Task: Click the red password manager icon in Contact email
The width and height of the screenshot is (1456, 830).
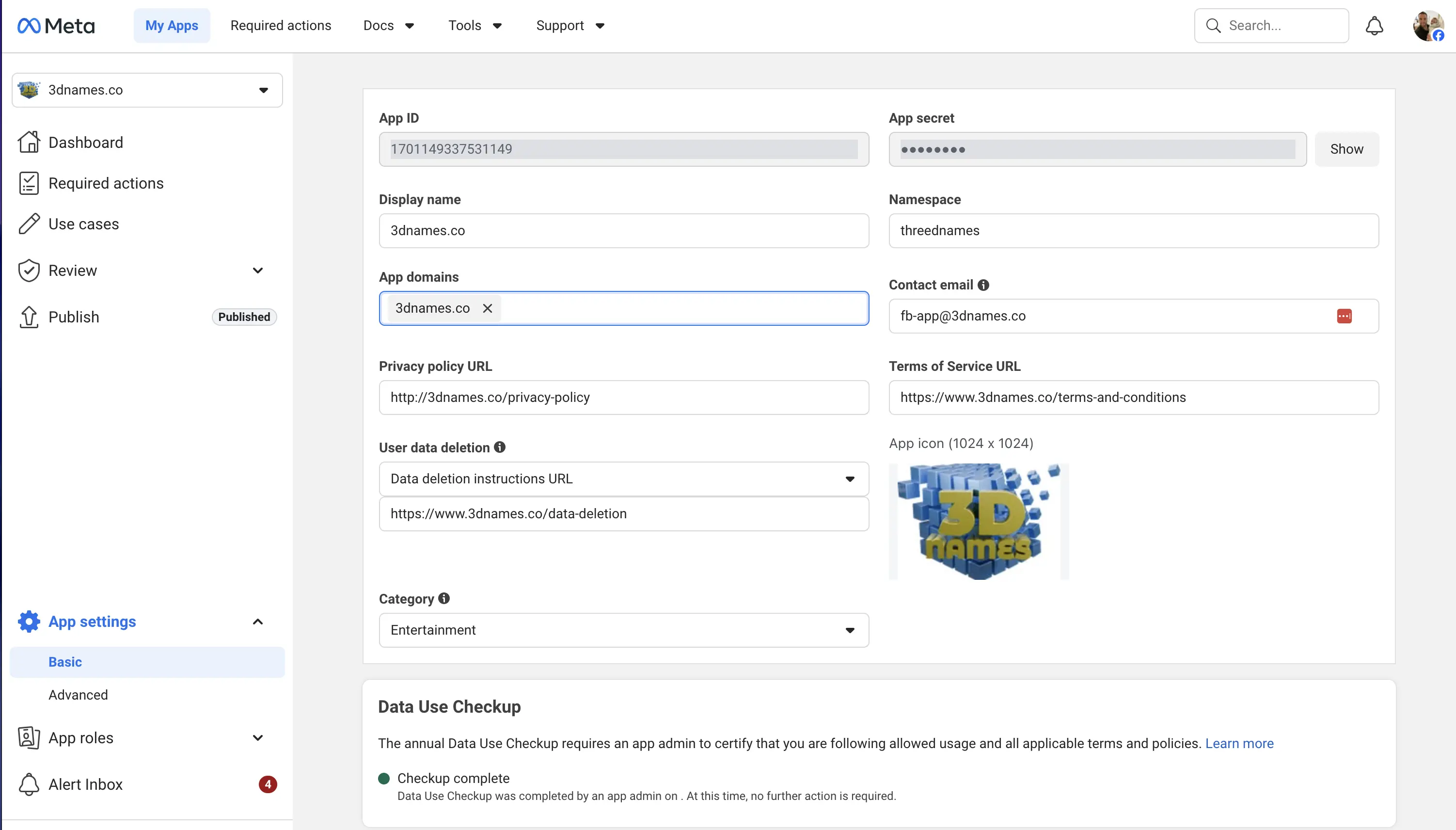Action: pyautogui.click(x=1344, y=316)
